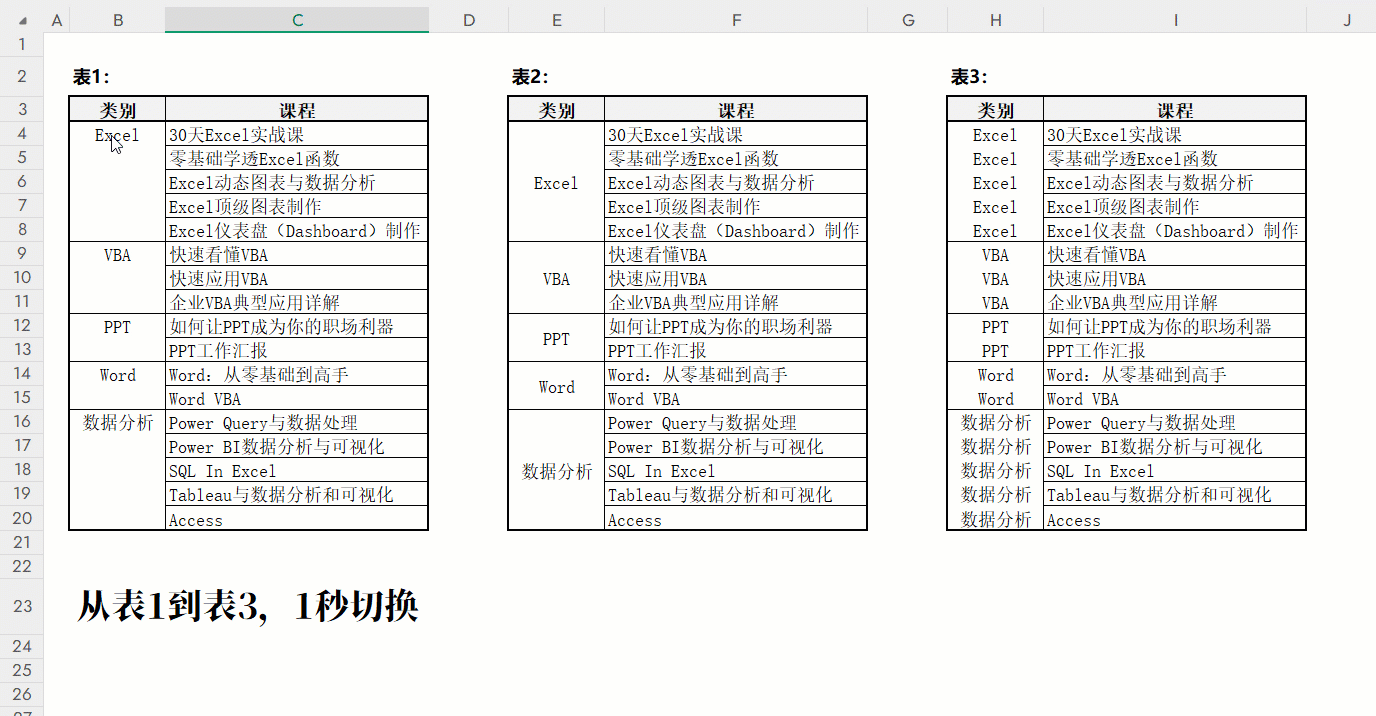
Task: Click '快速看懂VBA' in 表1
Action: click(297, 254)
